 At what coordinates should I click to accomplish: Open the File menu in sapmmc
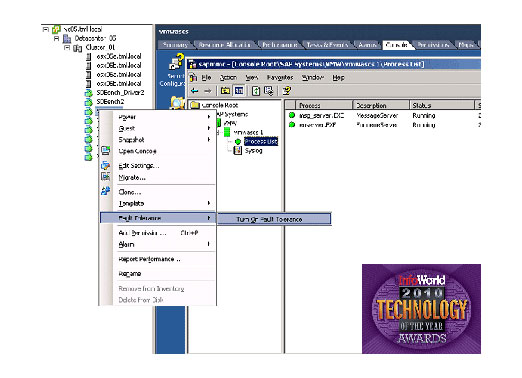206,78
